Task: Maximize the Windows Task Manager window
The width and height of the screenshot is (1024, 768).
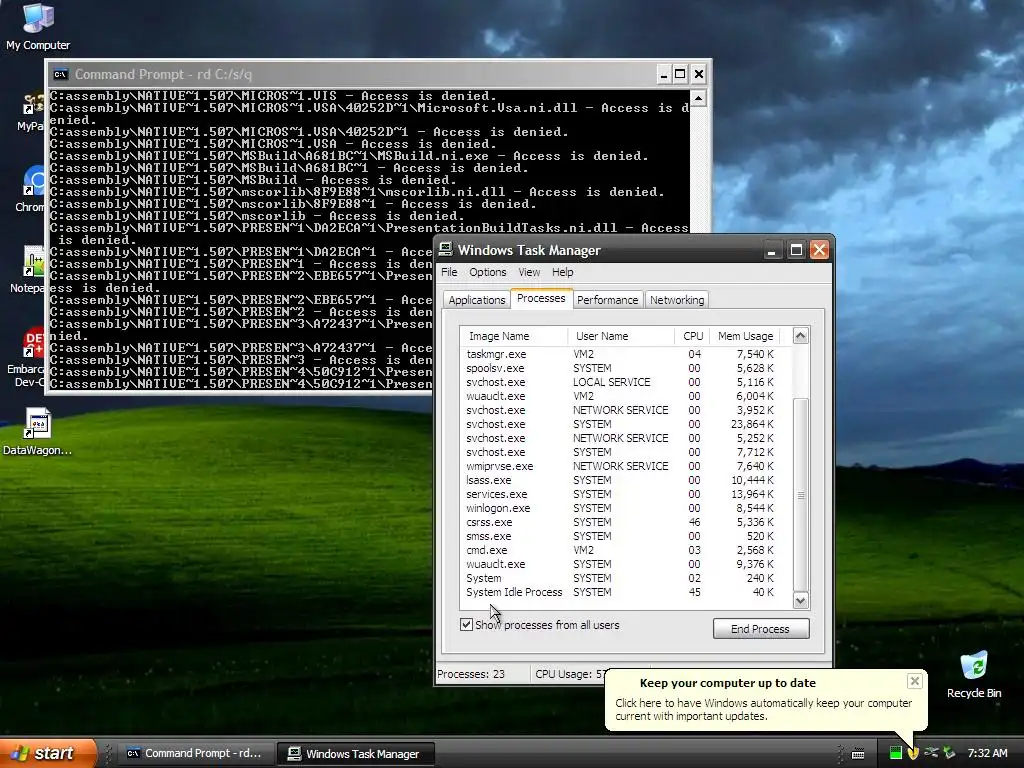Action: (x=795, y=249)
